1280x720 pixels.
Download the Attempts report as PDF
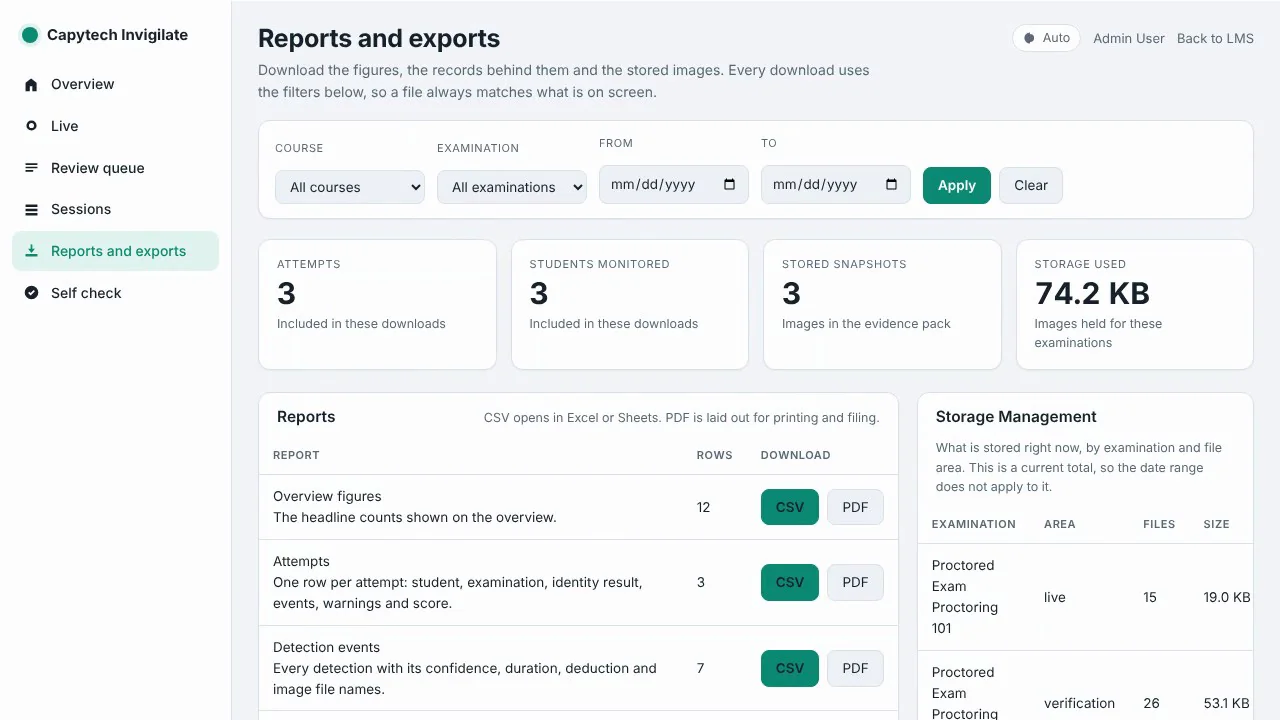coord(855,582)
